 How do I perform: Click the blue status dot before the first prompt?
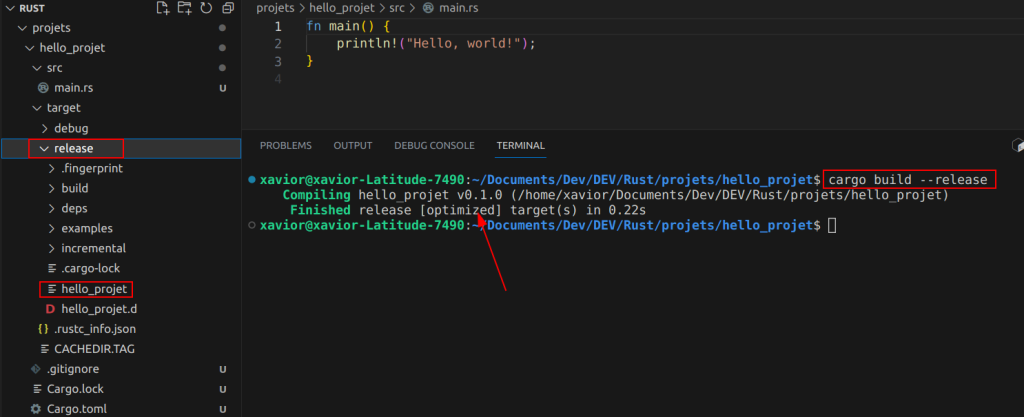point(252,179)
